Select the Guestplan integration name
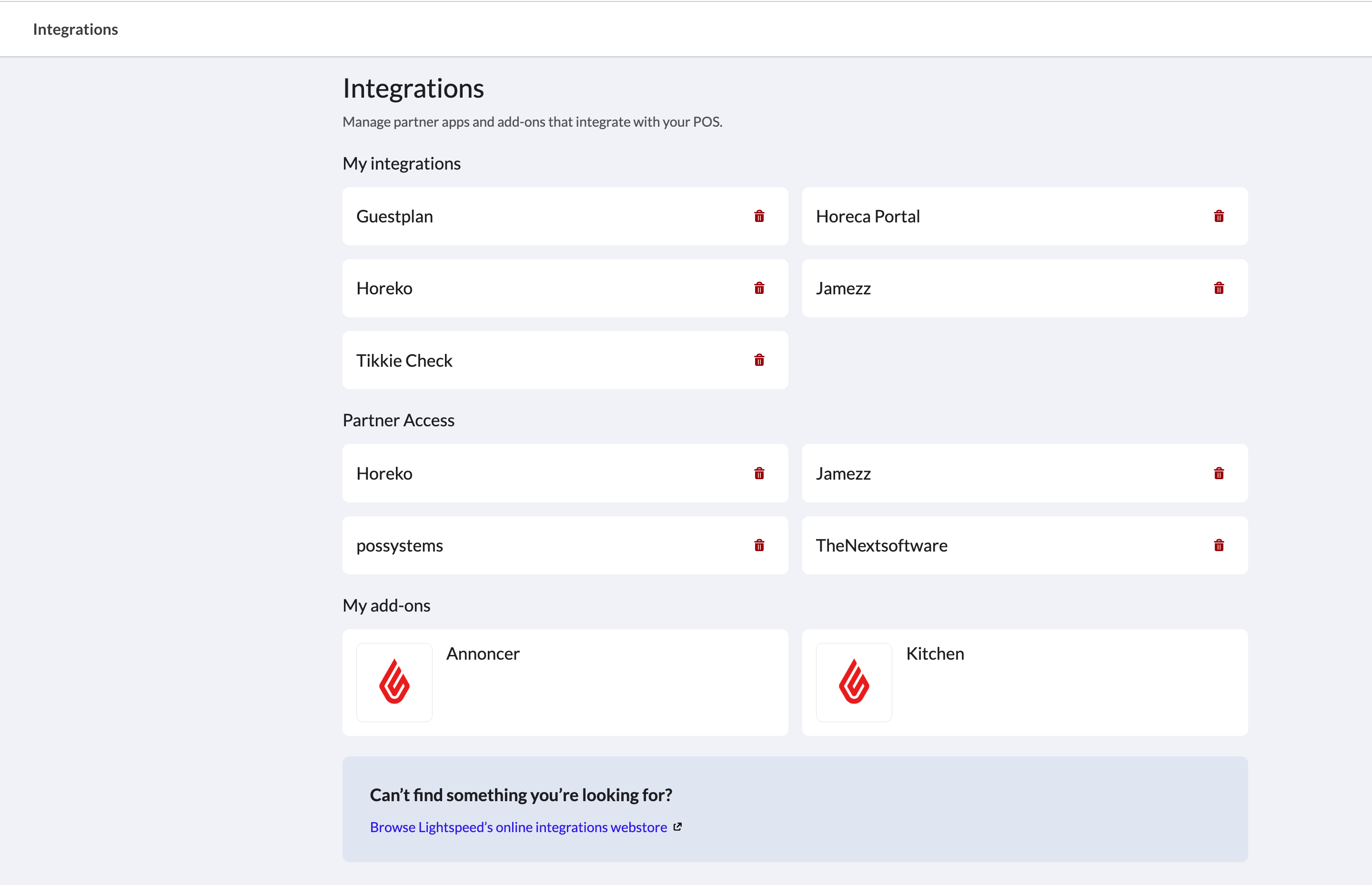Viewport: 1372px width, 885px height. (394, 217)
